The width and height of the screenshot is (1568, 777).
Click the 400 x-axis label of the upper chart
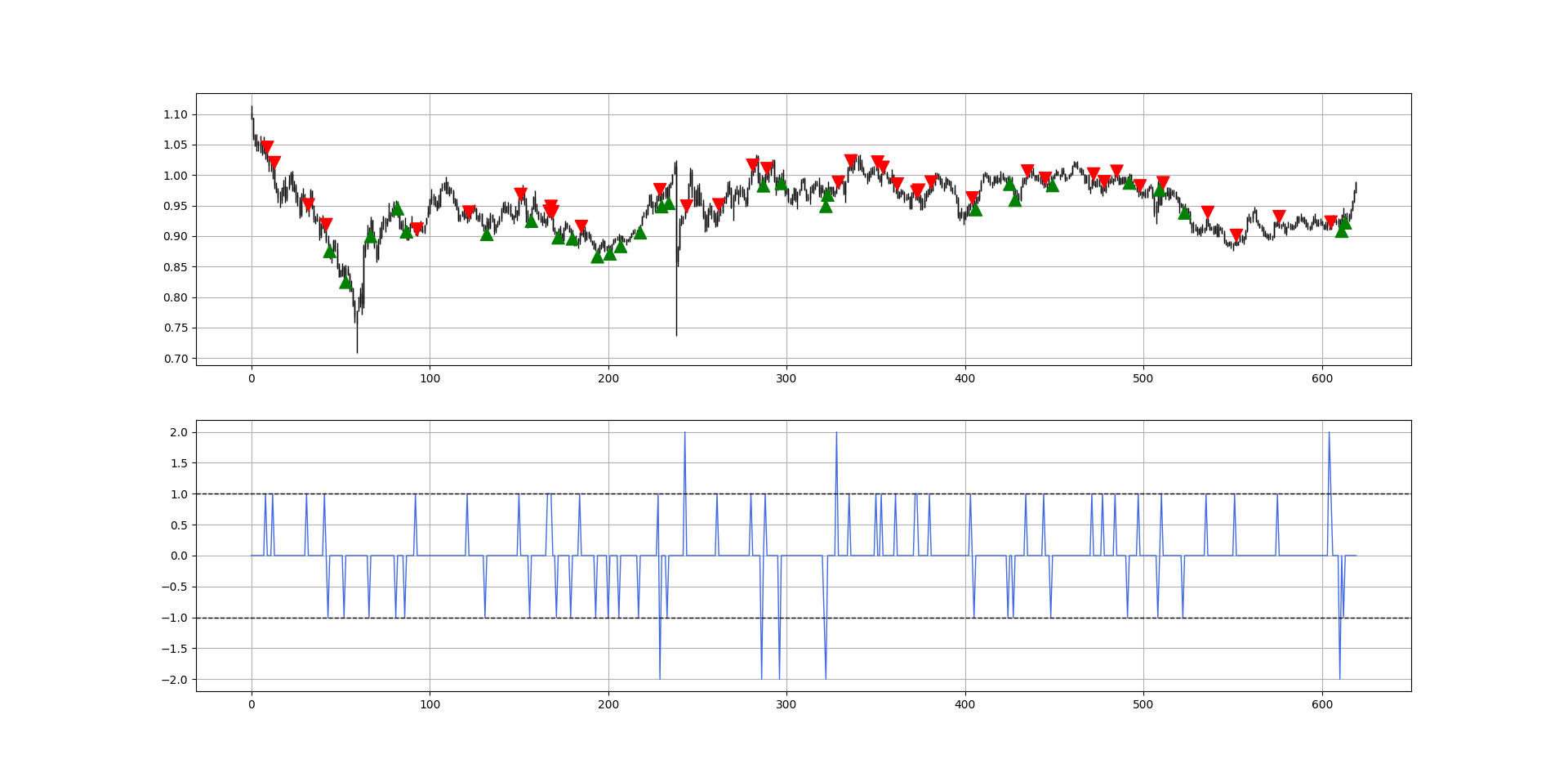pos(965,379)
